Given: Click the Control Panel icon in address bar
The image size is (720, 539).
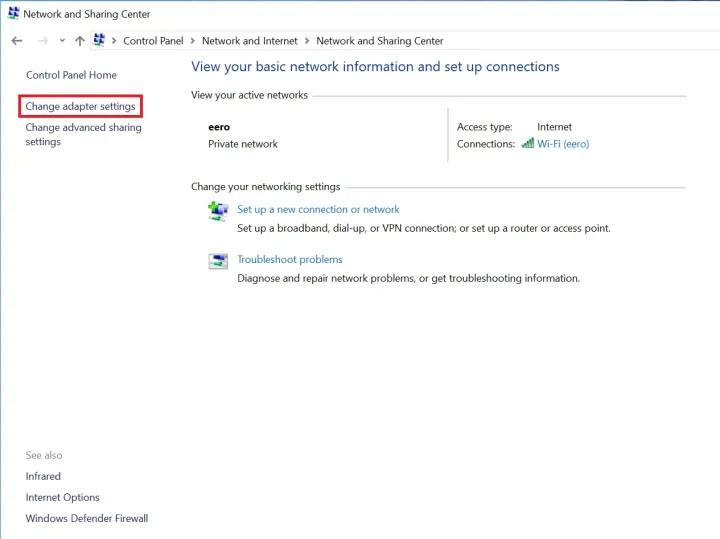Looking at the screenshot, I should pyautogui.click(x=99, y=40).
